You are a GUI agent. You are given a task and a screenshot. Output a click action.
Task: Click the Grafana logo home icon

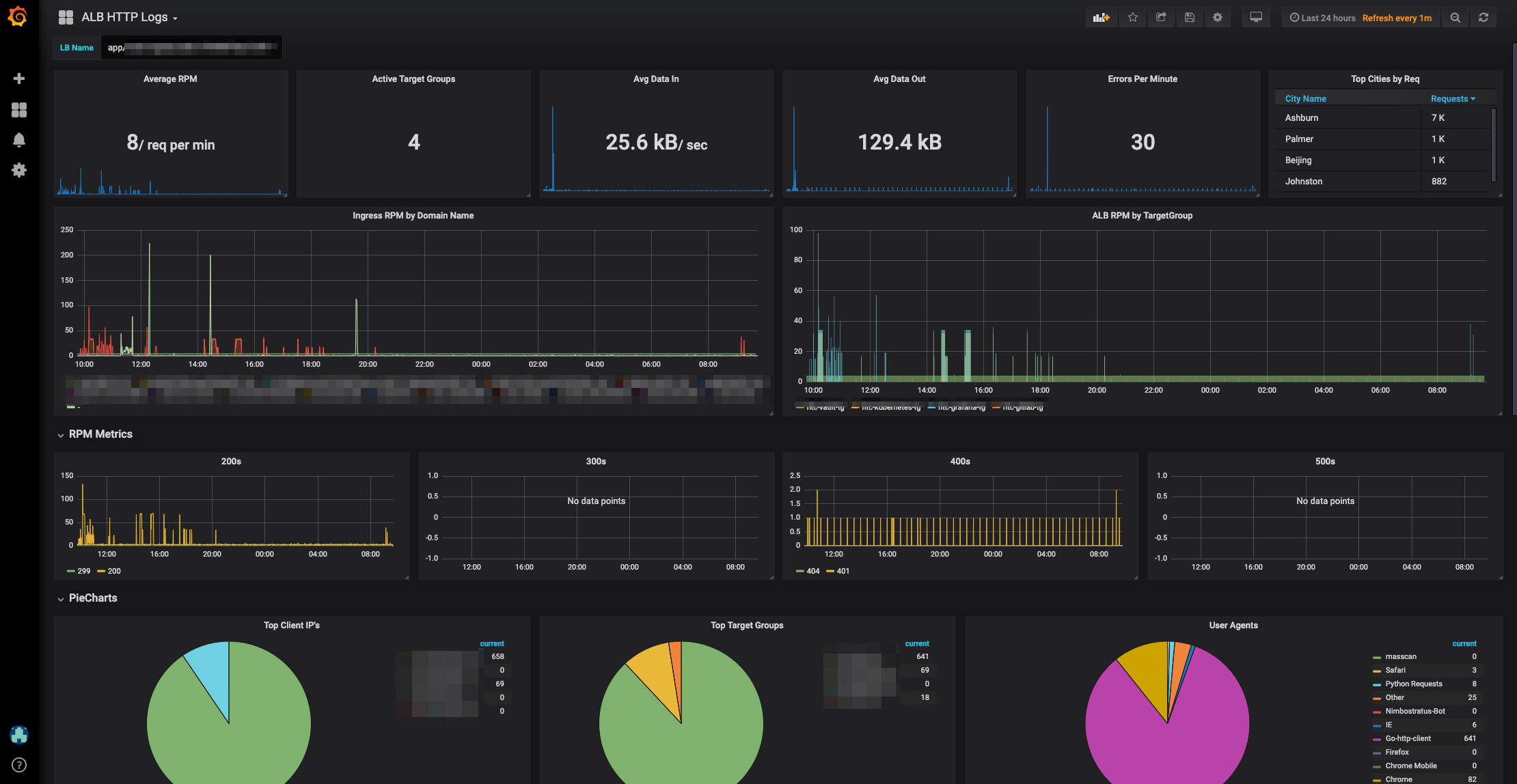tap(18, 16)
